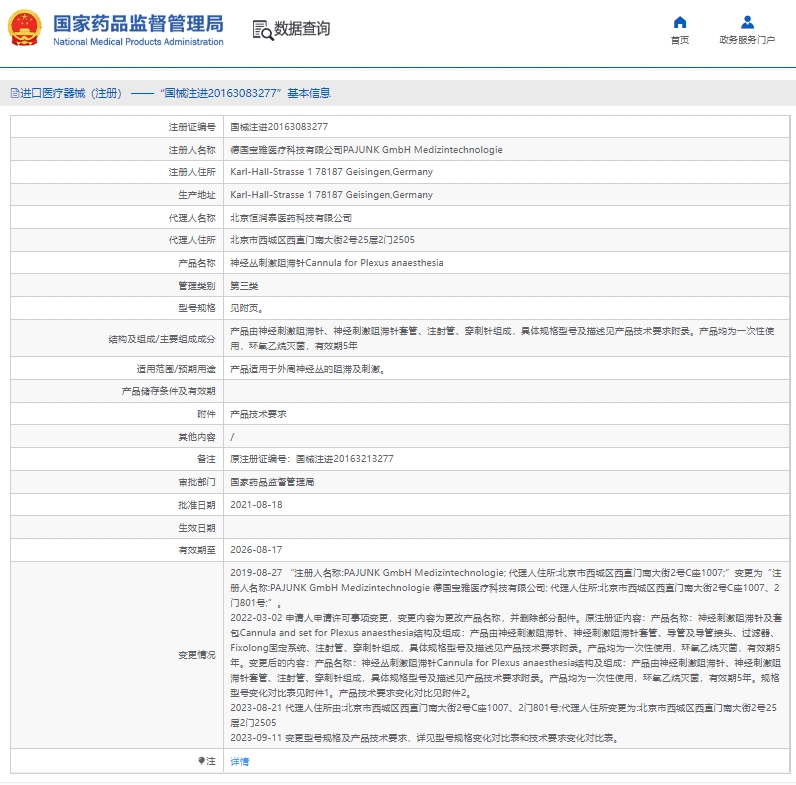Viewport: 796px width, 785px height.
Task: Click the 见附页 model spec value
Action: (246, 308)
